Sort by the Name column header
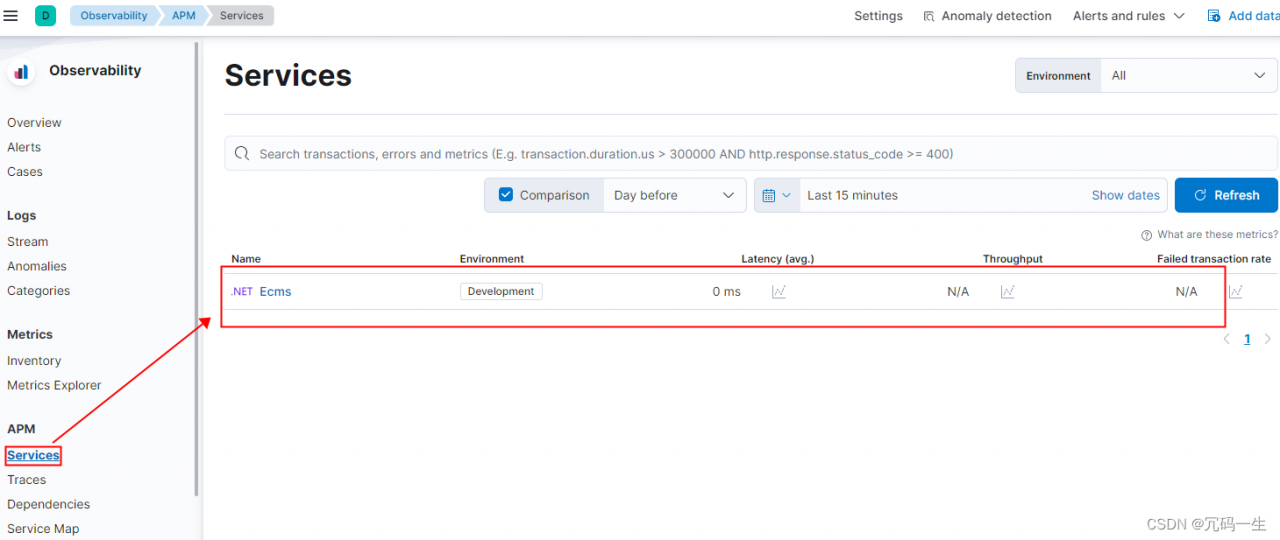The image size is (1280, 540). 246,259
